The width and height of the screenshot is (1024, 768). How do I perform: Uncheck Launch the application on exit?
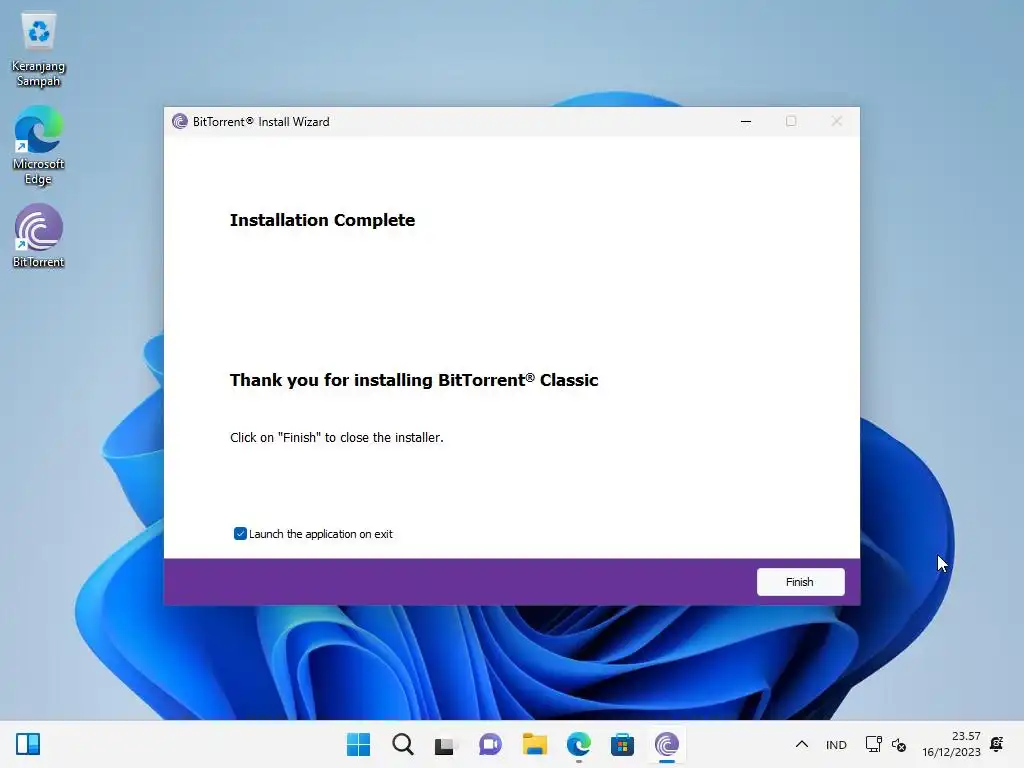pos(240,534)
